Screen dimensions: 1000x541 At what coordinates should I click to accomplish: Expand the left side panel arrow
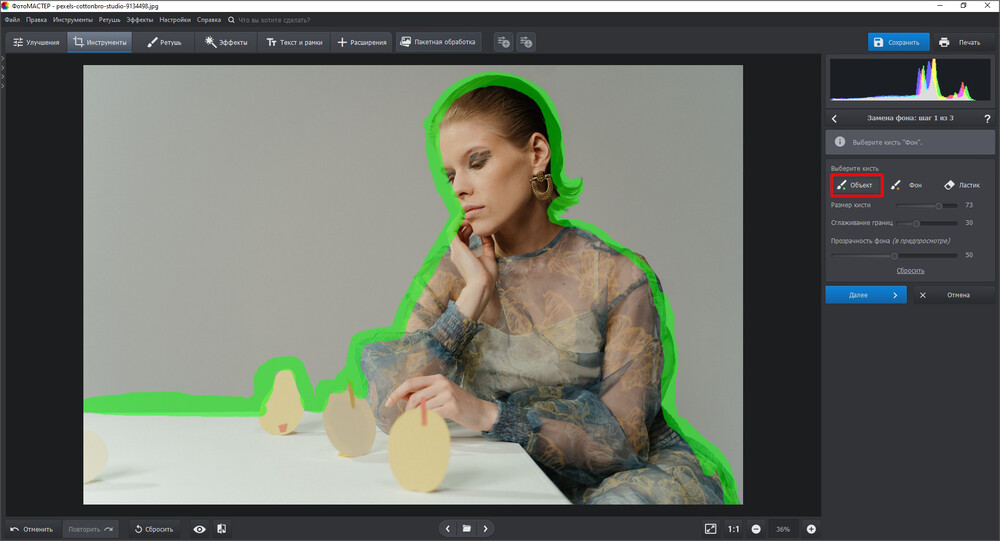(x=4, y=59)
